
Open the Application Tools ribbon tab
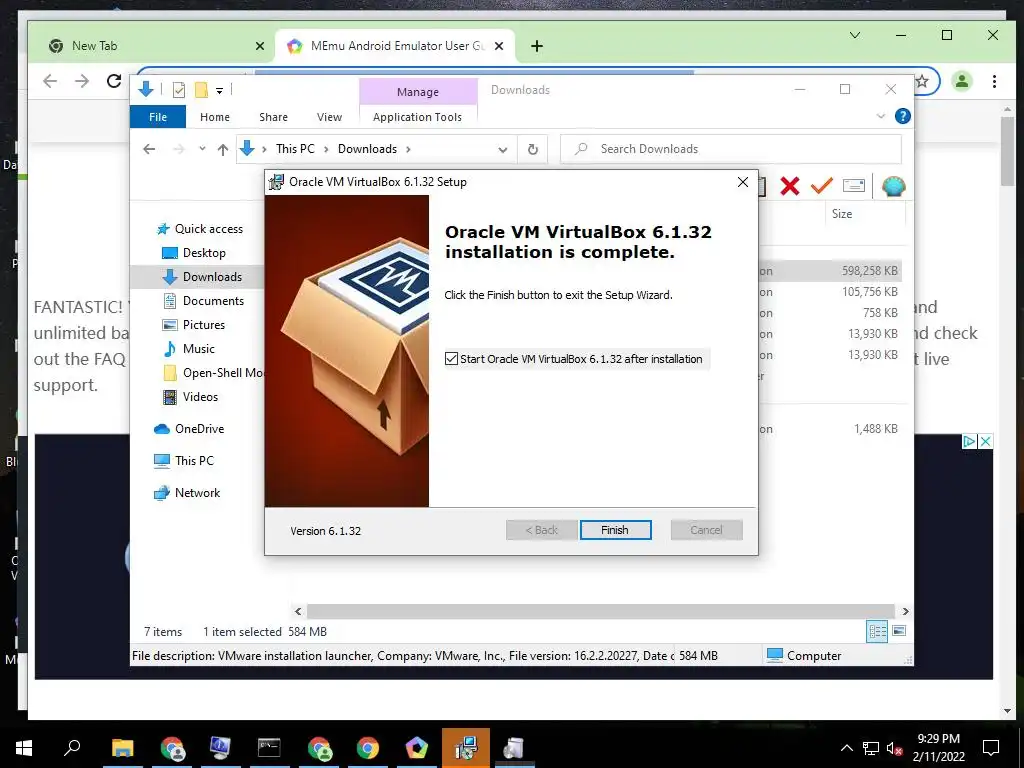pyautogui.click(x=417, y=117)
